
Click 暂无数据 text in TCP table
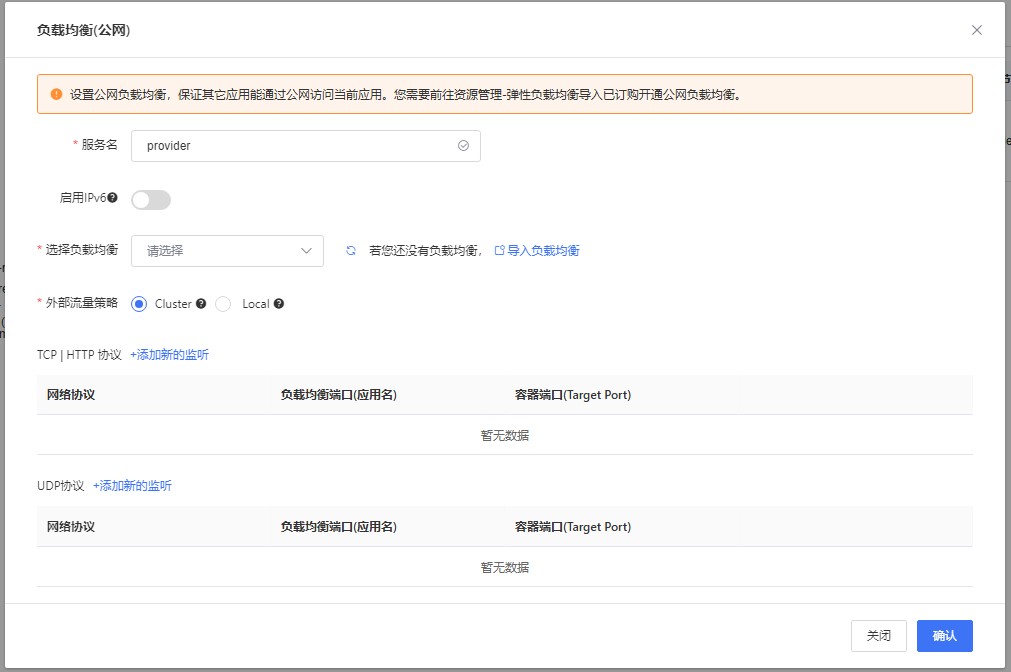tap(505, 436)
